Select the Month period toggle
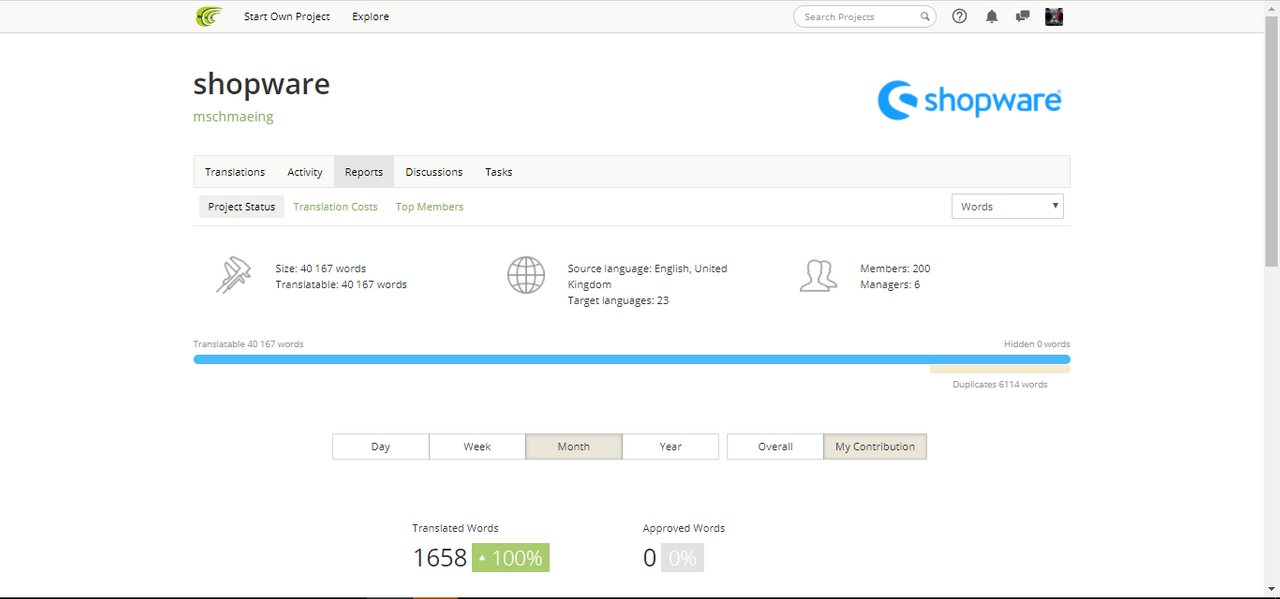 tap(574, 446)
